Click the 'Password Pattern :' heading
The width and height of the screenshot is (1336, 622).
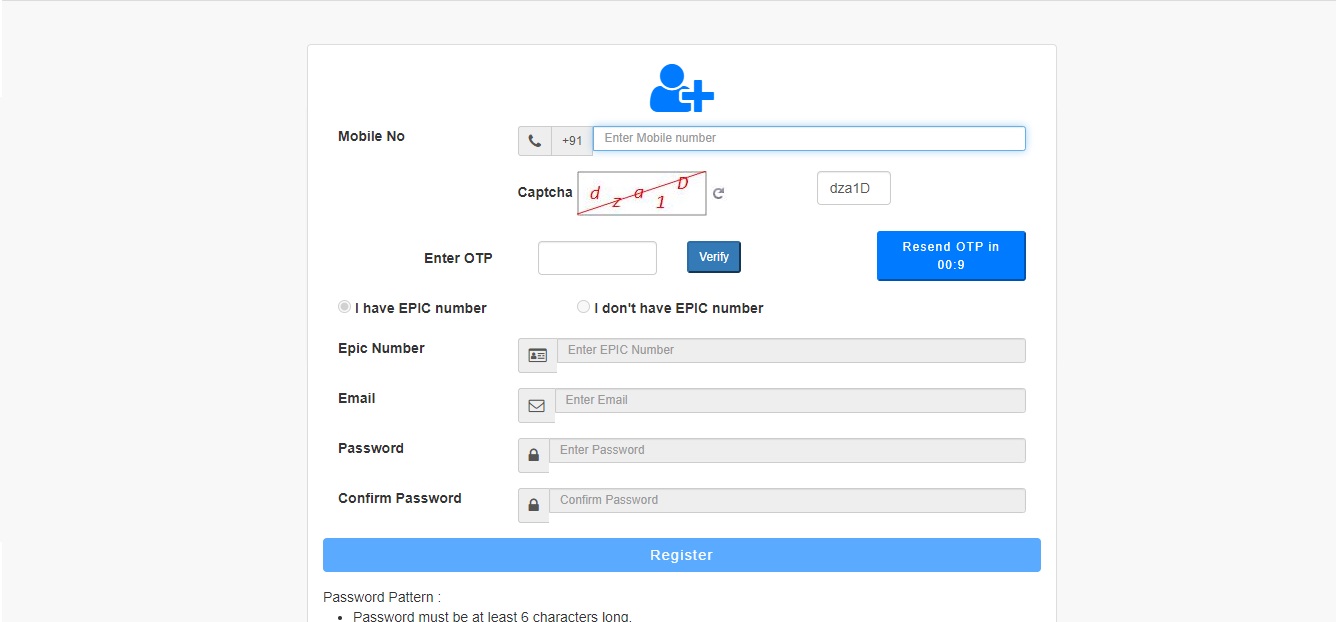click(x=382, y=597)
